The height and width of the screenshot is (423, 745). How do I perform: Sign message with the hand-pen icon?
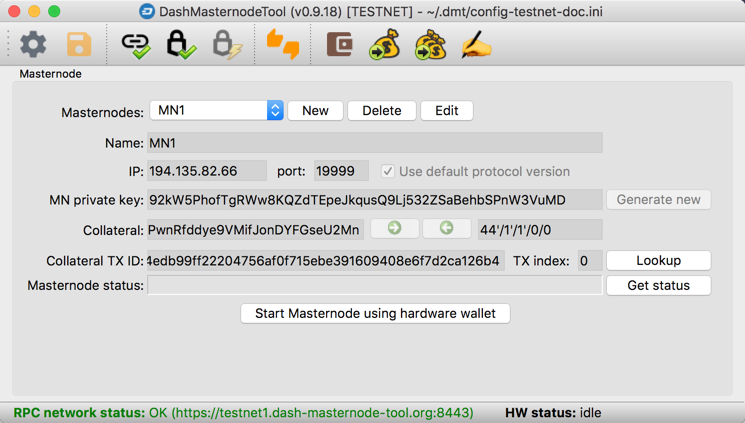coord(476,45)
